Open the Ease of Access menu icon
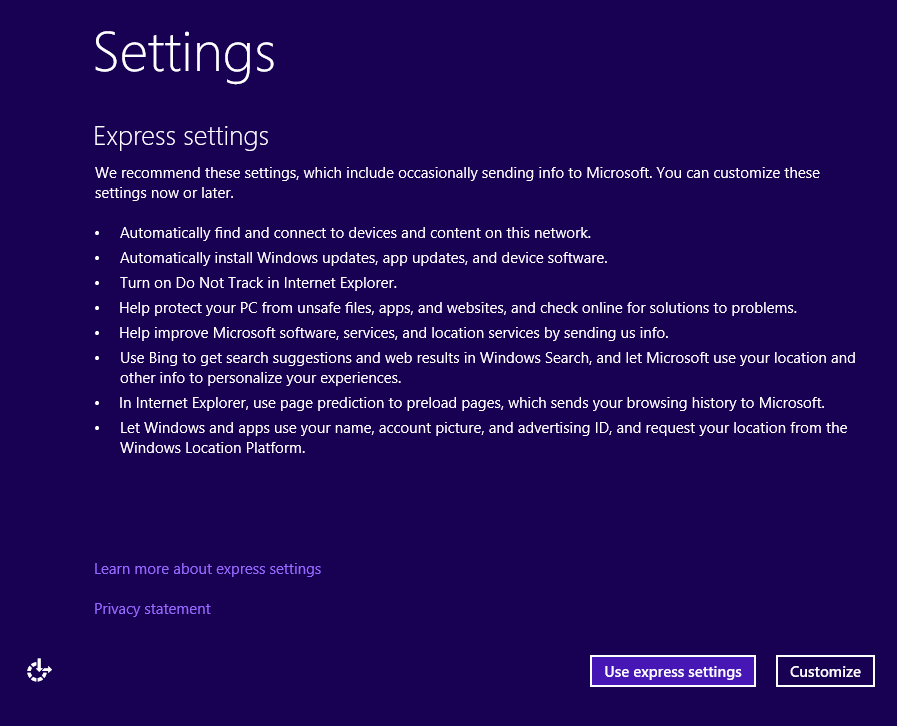897x726 pixels. [39, 671]
